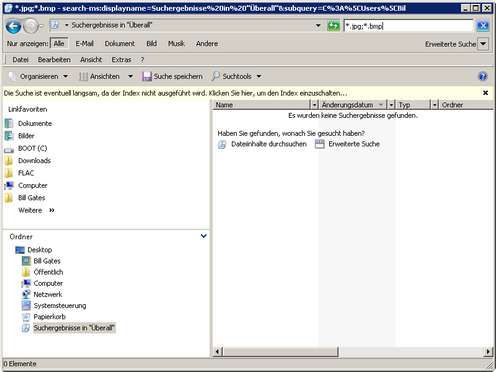Image resolution: width=496 pixels, height=372 pixels.
Task: Open the Suchtools dropdown
Action: [x=259, y=77]
